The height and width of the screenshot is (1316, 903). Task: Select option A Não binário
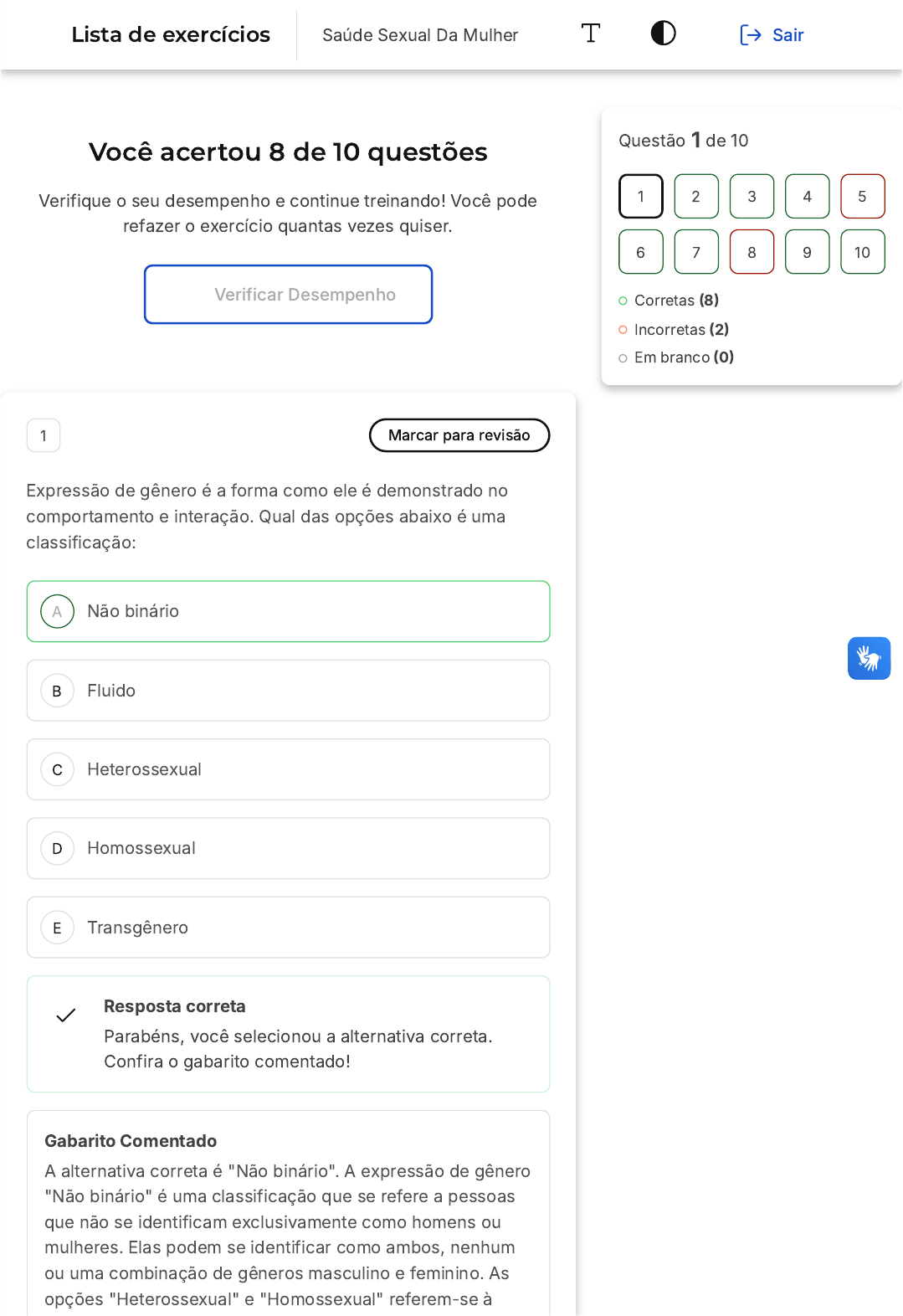point(288,611)
